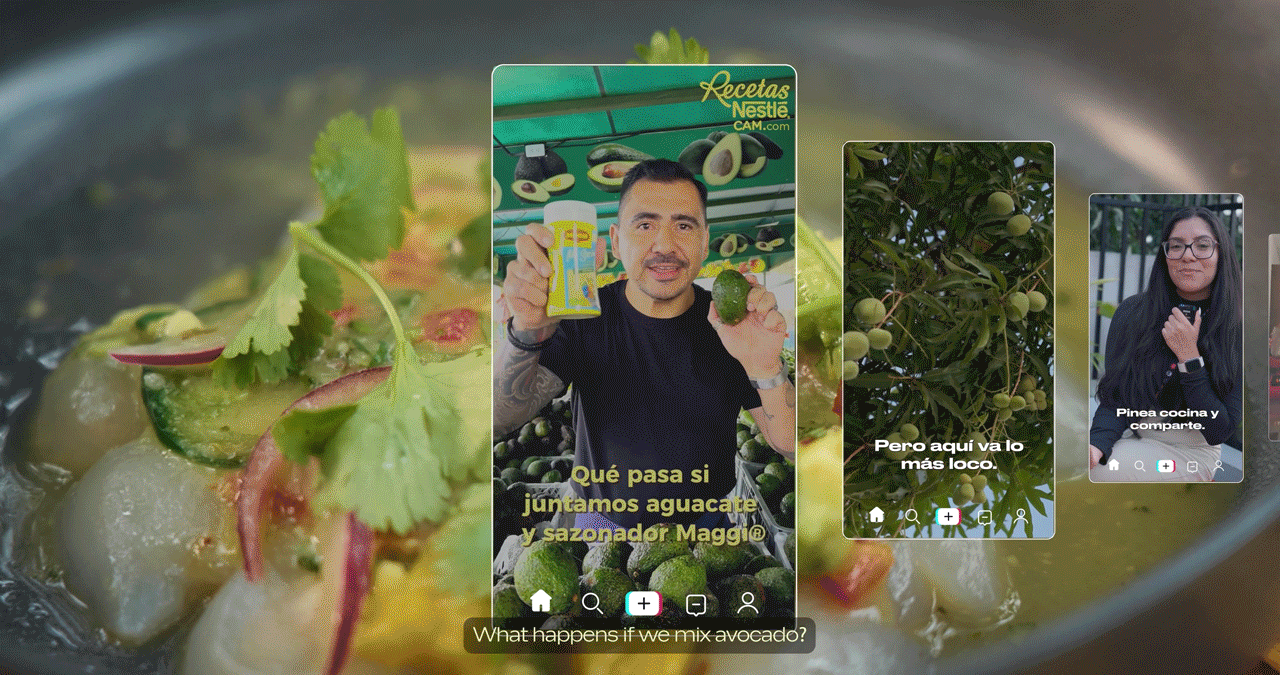Select the mango tree video card
The width and height of the screenshot is (1280, 675).
[x=948, y=340]
